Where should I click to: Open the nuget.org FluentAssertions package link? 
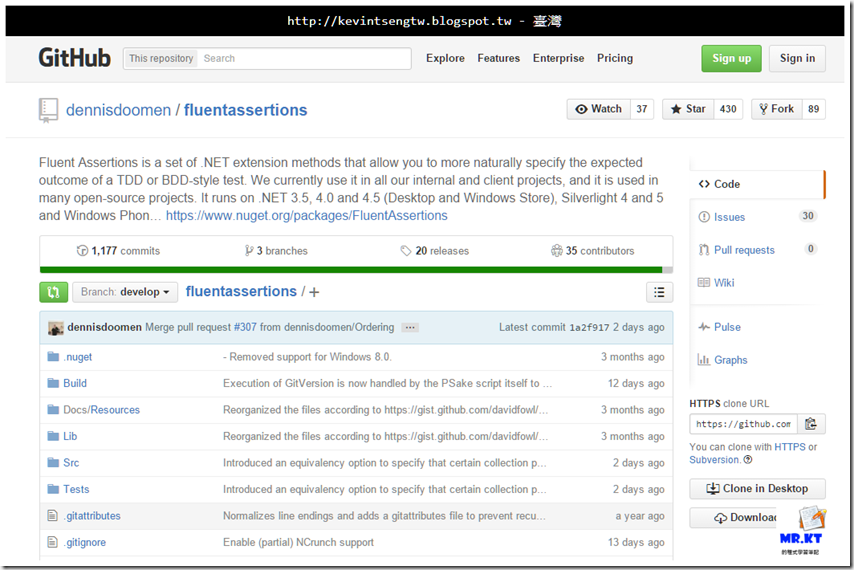pyautogui.click(x=307, y=216)
